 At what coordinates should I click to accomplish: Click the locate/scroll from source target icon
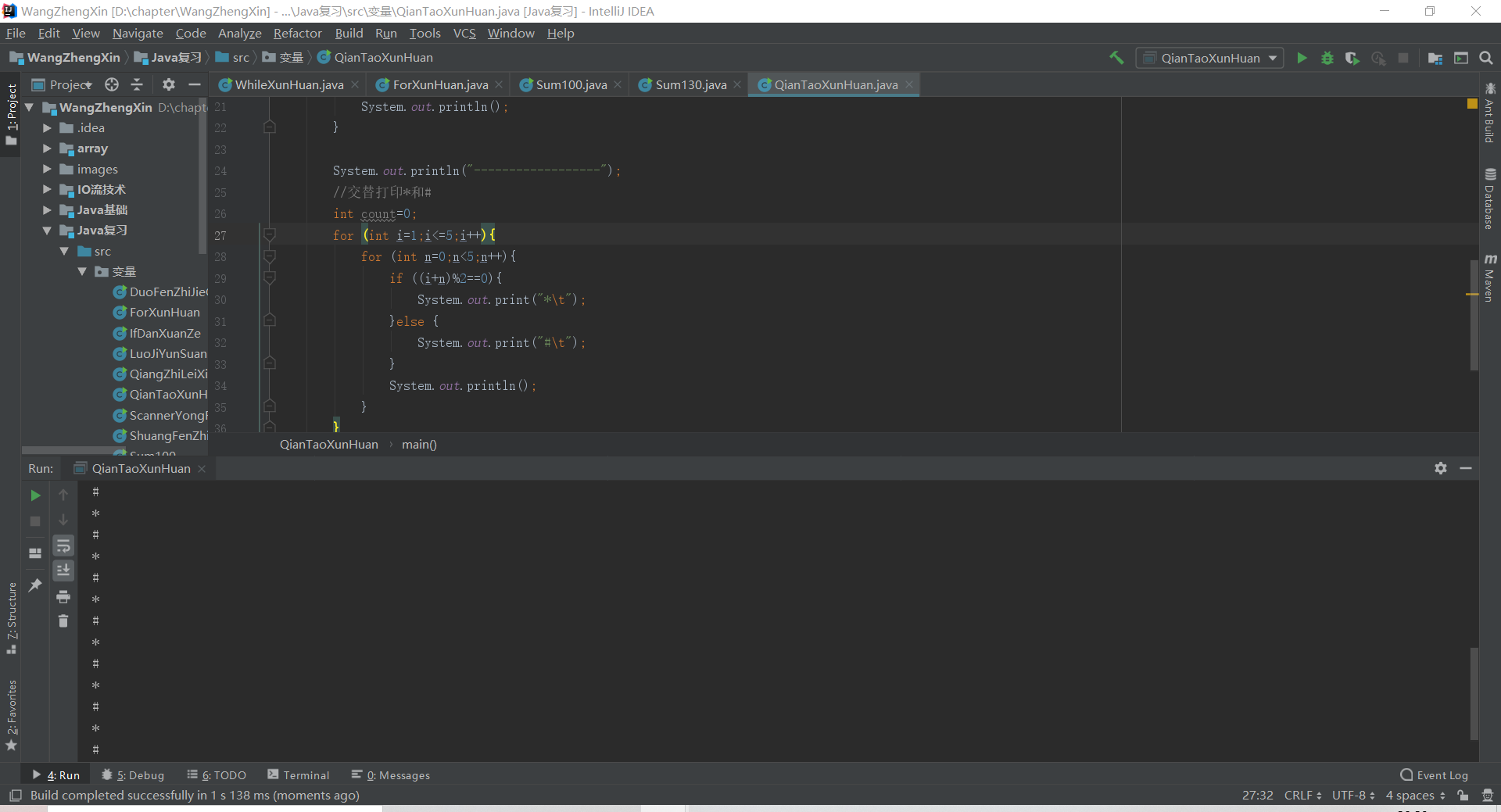(112, 84)
